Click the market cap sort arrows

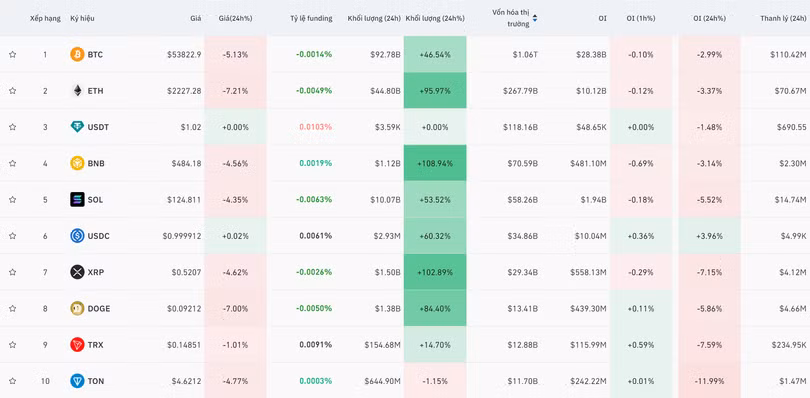tap(535, 18)
